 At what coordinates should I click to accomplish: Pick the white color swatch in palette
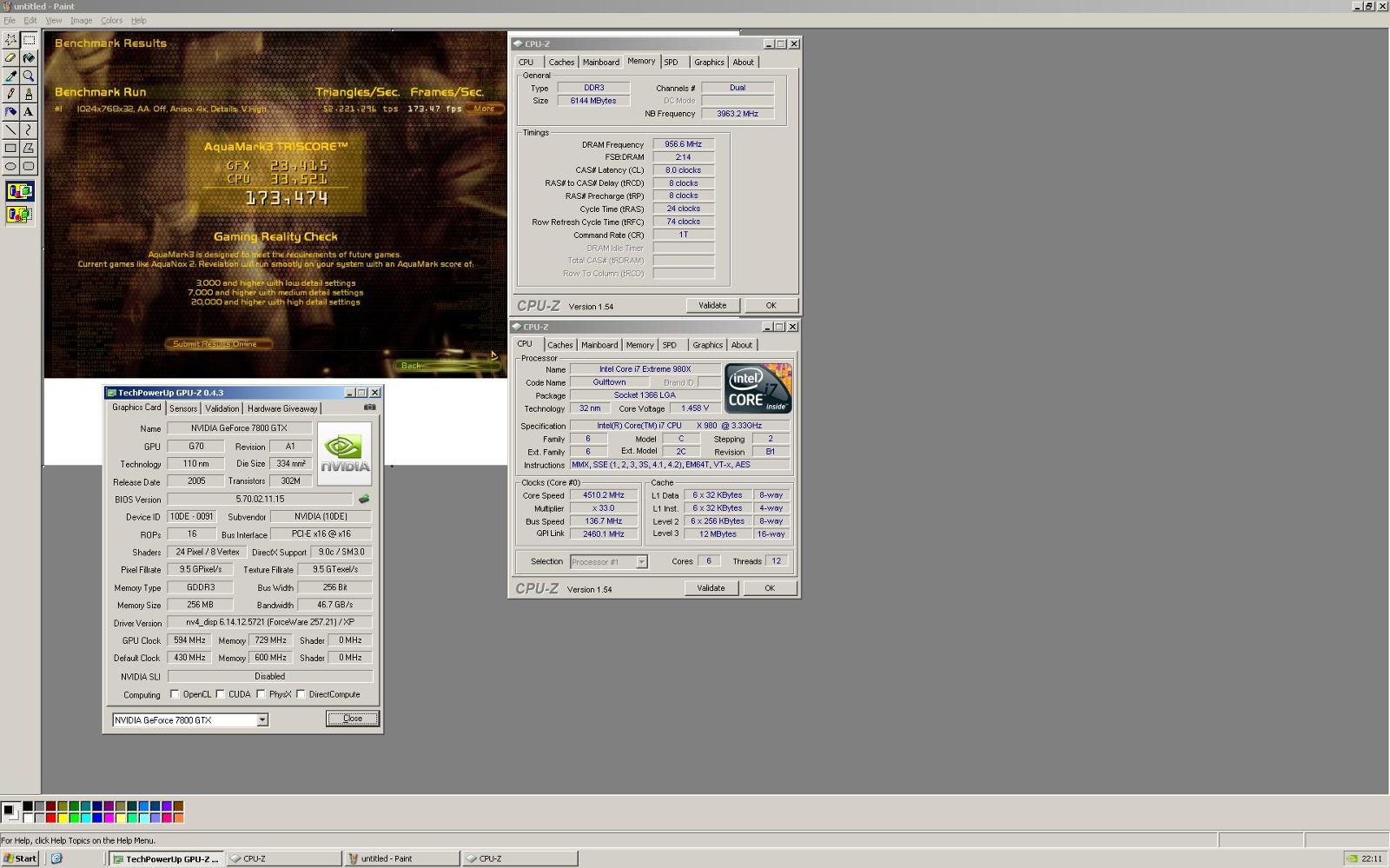28,818
